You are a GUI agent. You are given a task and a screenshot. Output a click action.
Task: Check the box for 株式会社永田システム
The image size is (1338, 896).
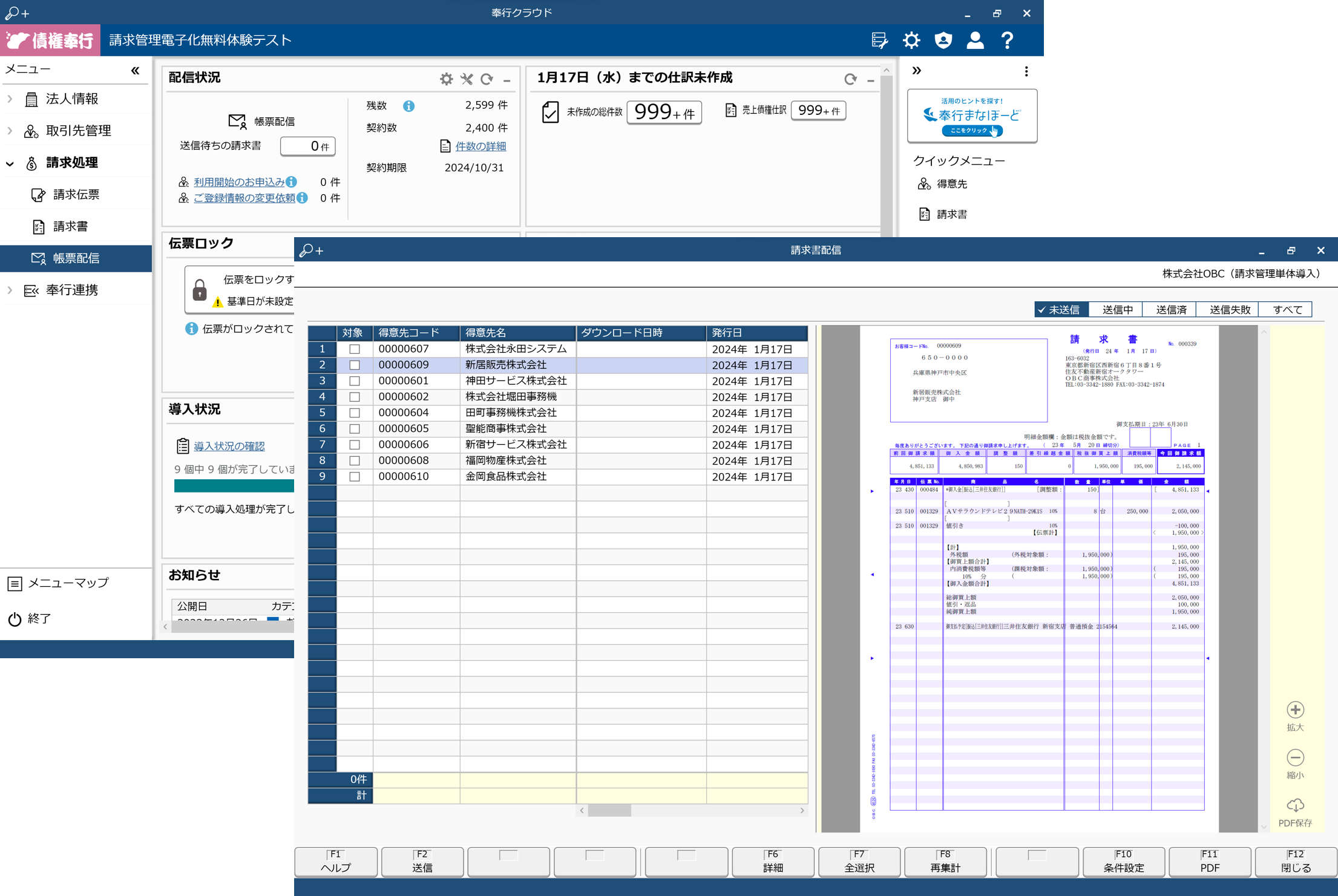coord(355,349)
